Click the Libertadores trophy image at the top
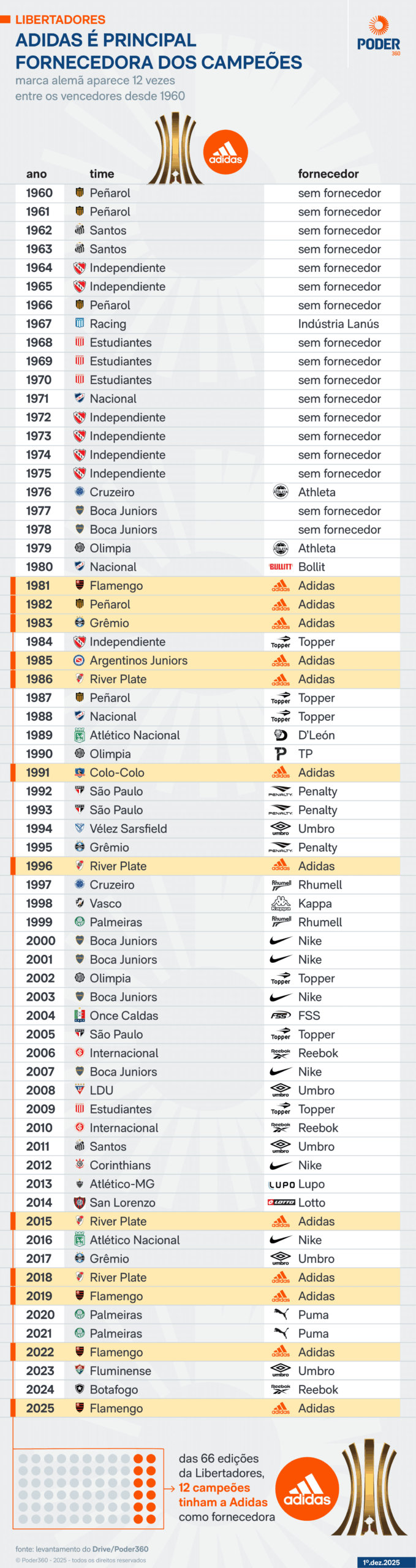Viewport: 416px width, 1568px height. (x=175, y=149)
